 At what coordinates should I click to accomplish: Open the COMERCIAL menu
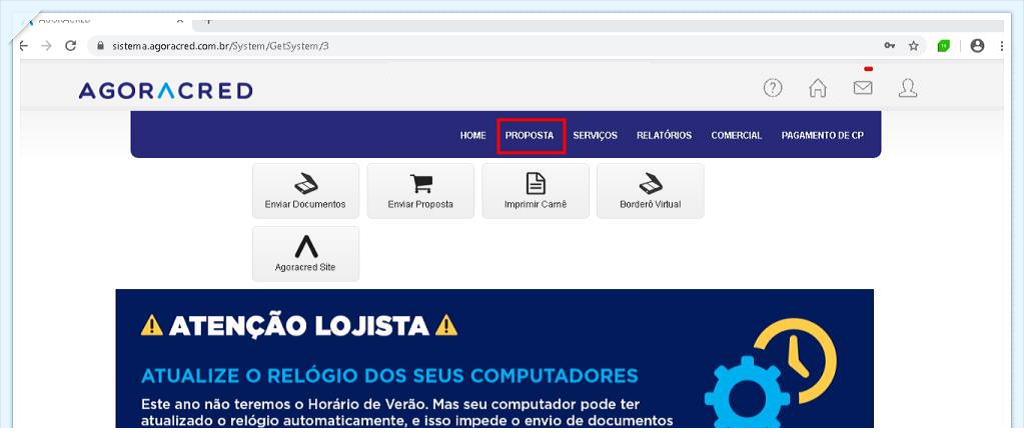[x=737, y=135]
